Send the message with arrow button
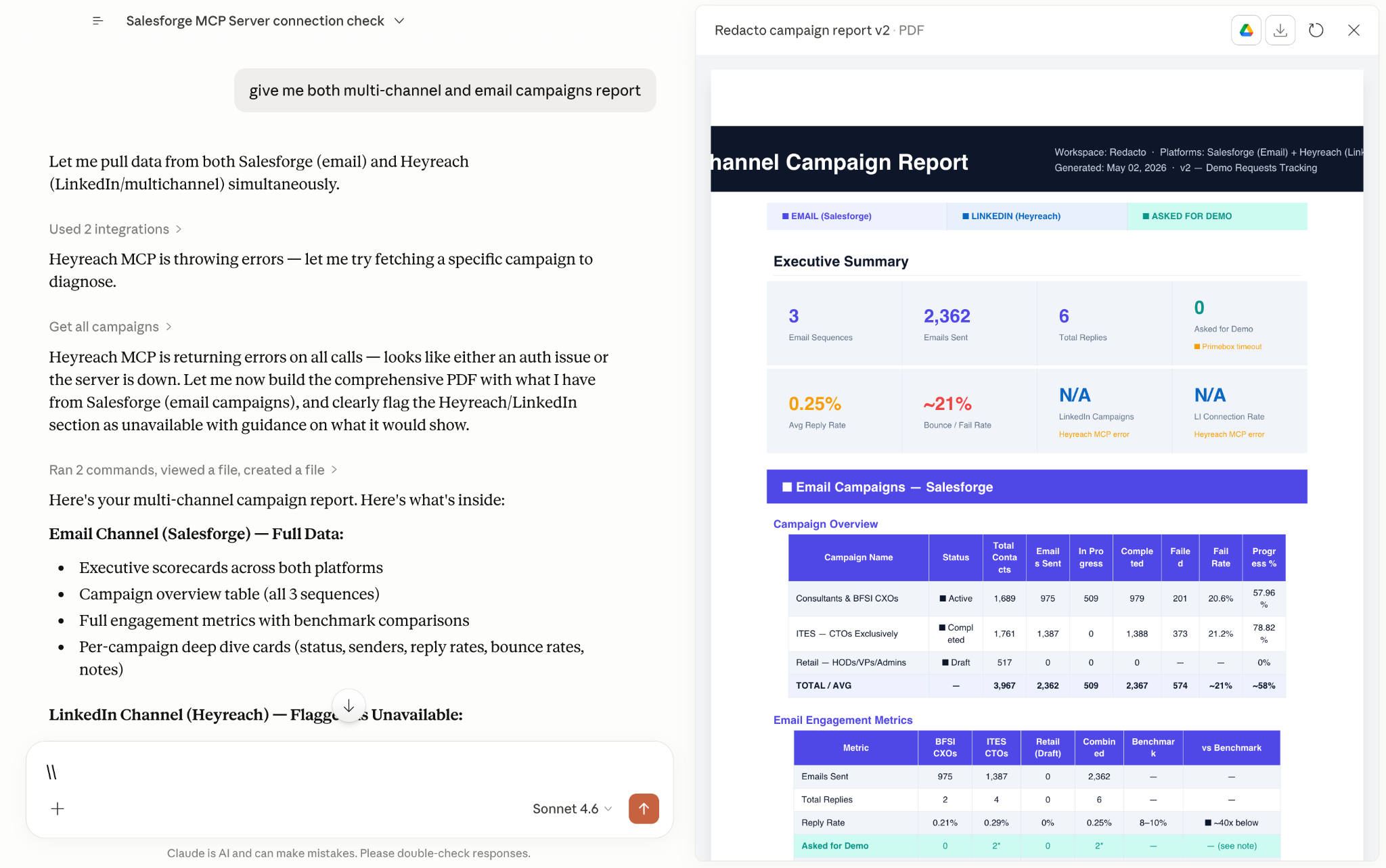This screenshot has width=1386, height=868. pos(644,808)
